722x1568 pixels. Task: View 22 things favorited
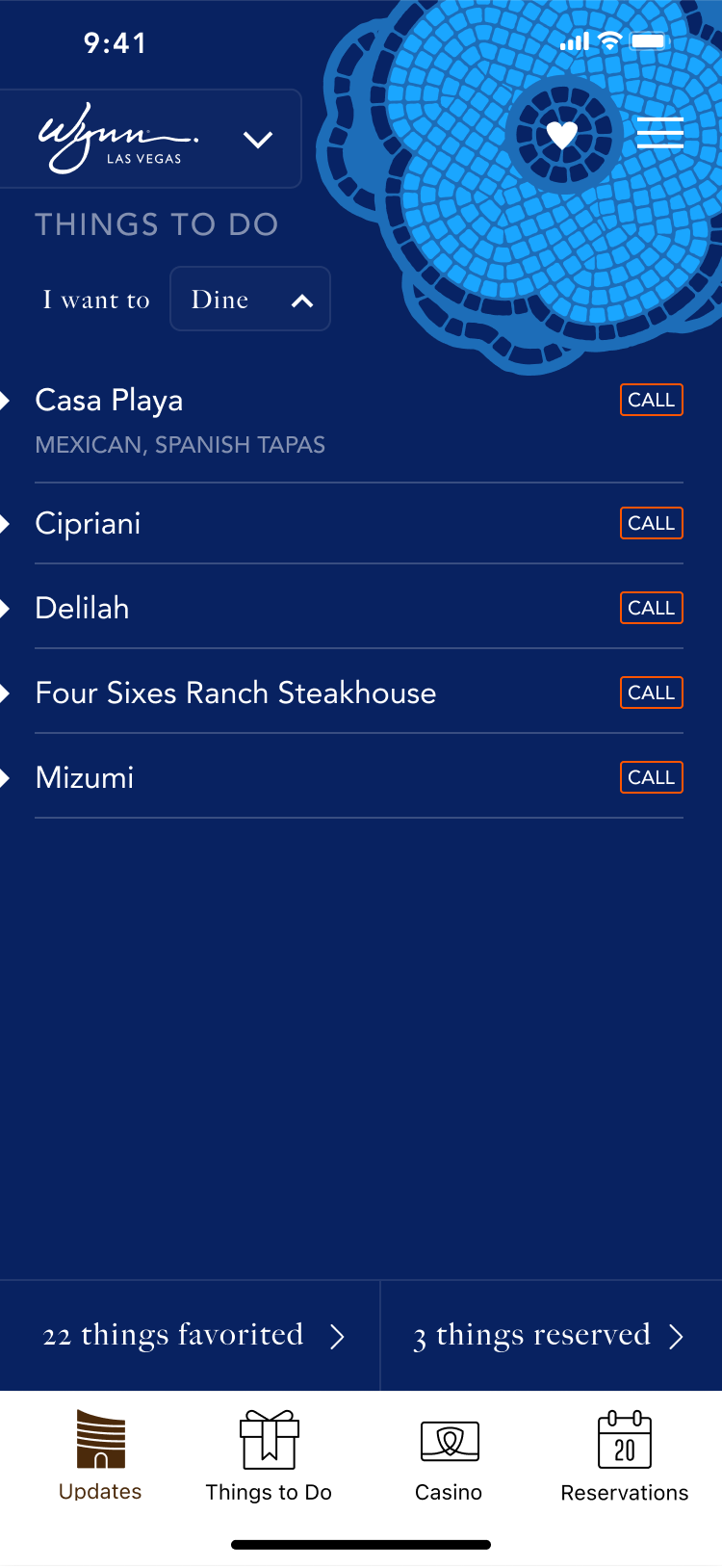click(191, 1336)
